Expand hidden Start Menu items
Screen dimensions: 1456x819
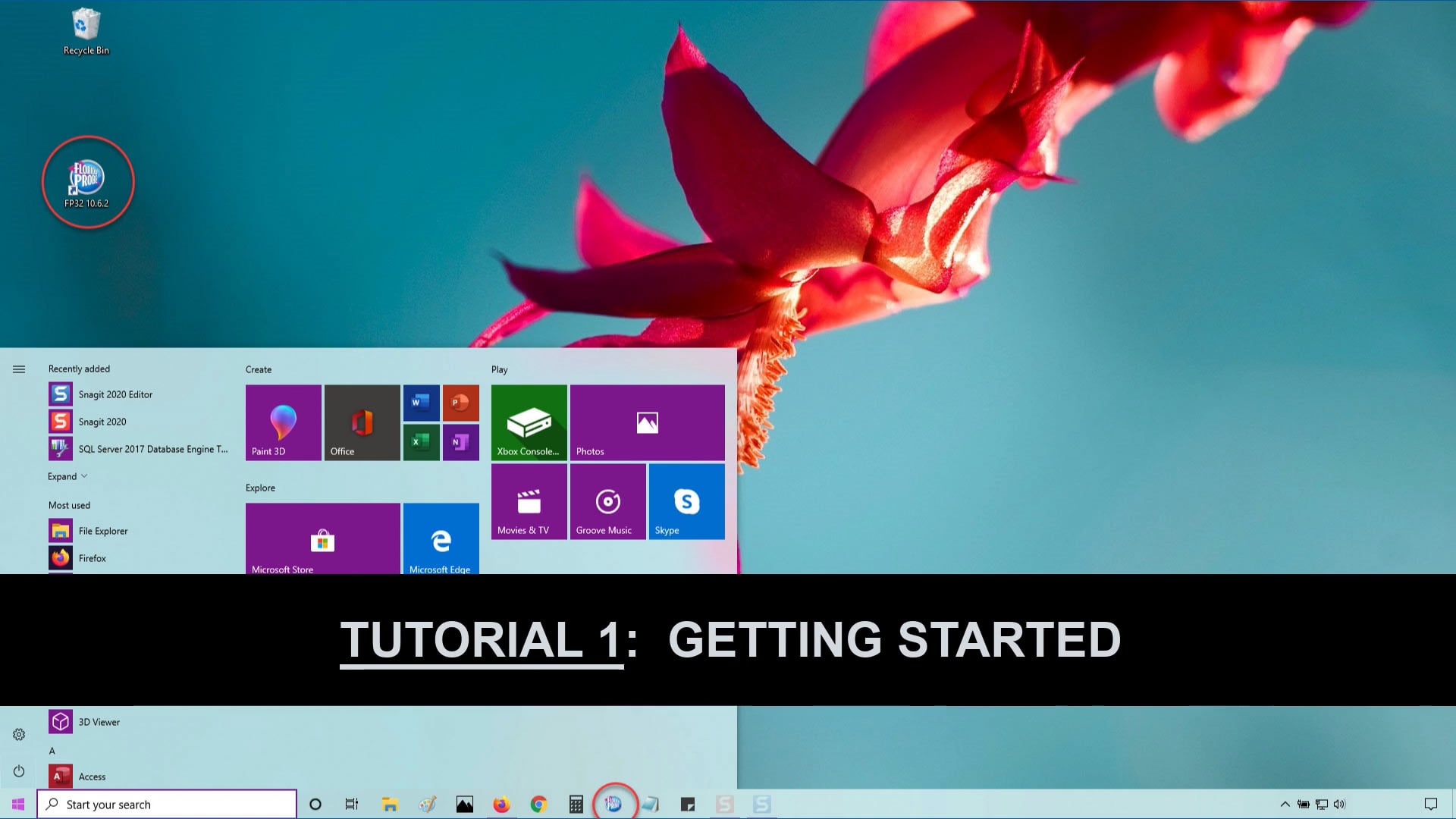68,475
